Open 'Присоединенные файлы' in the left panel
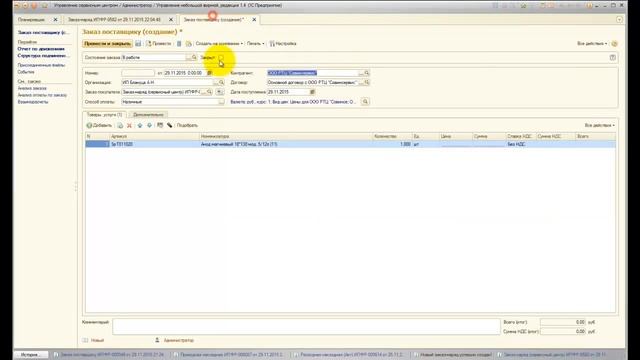This screenshot has height=360, width=640. [41, 65]
